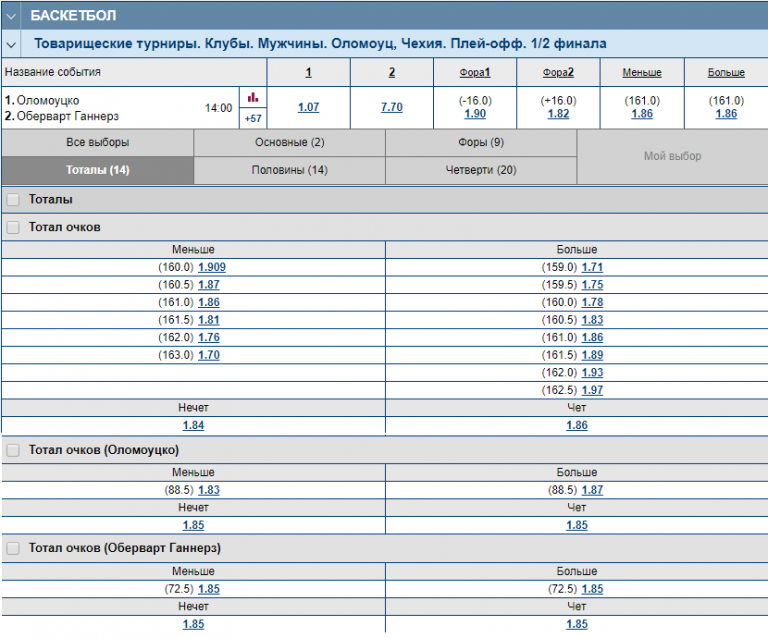Check the Тотал очков (Оберварт Ганнерз) checkbox
768x638 pixels.
click(13, 548)
